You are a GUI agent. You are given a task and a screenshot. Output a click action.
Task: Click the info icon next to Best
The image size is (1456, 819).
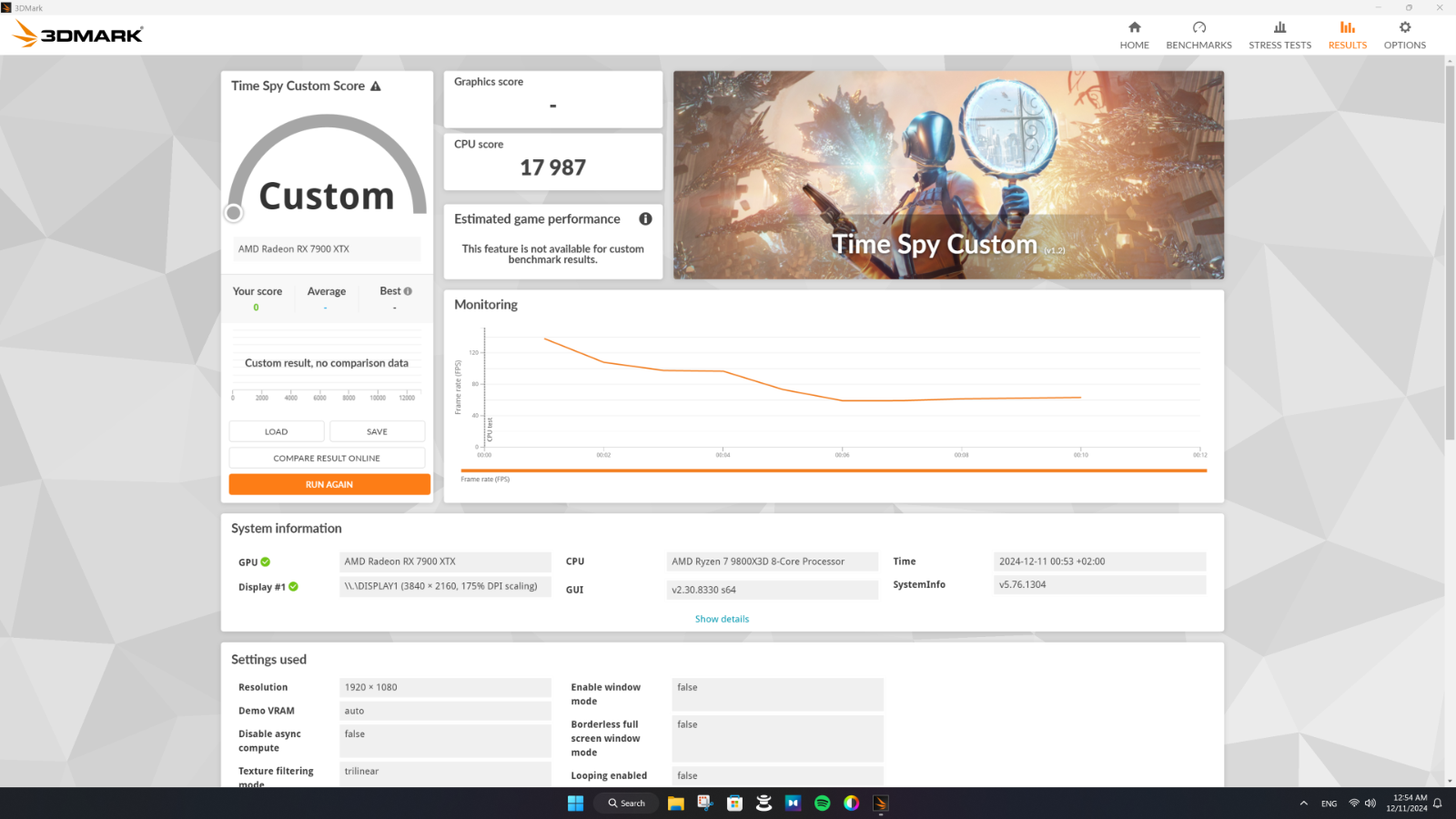point(408,291)
